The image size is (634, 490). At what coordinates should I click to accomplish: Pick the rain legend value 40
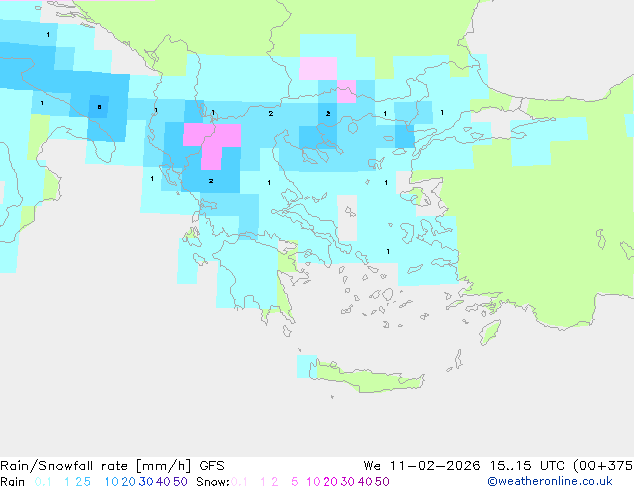point(163,482)
